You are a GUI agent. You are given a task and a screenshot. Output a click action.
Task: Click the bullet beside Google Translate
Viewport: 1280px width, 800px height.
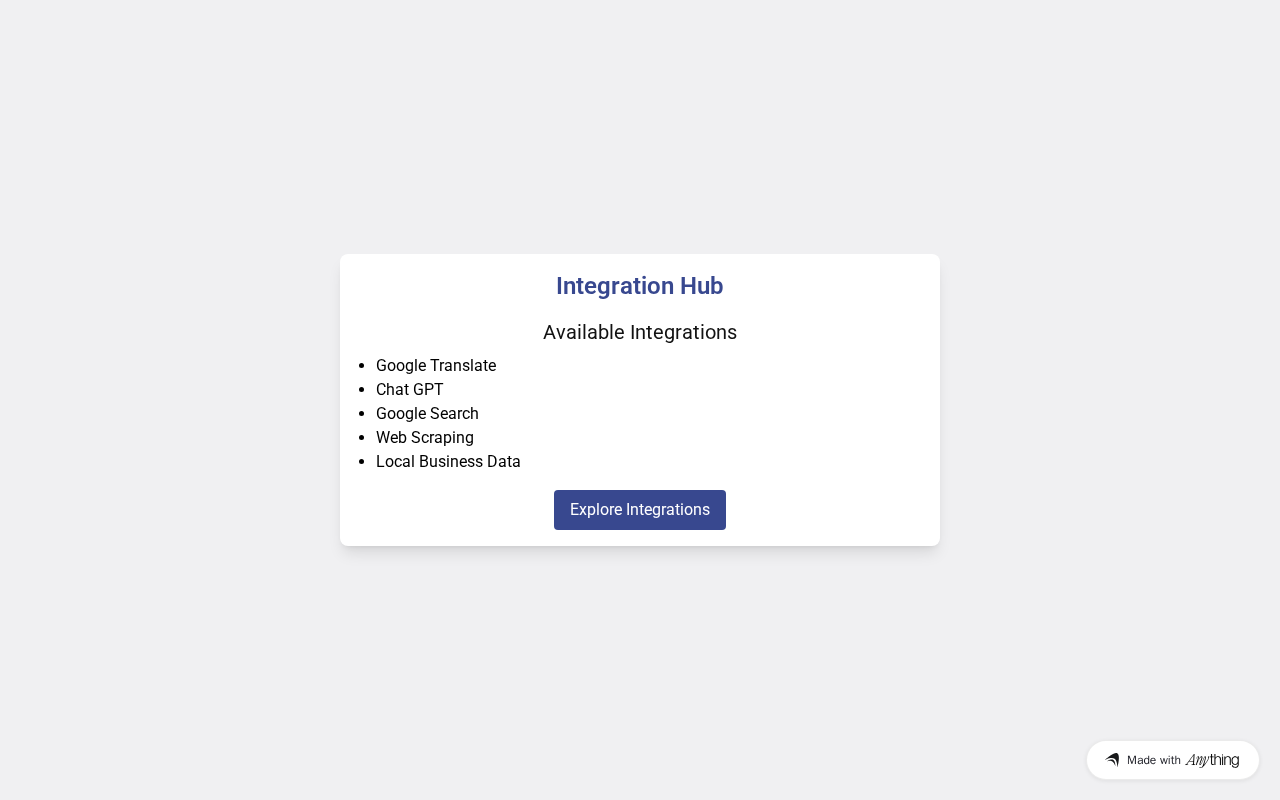coord(361,366)
